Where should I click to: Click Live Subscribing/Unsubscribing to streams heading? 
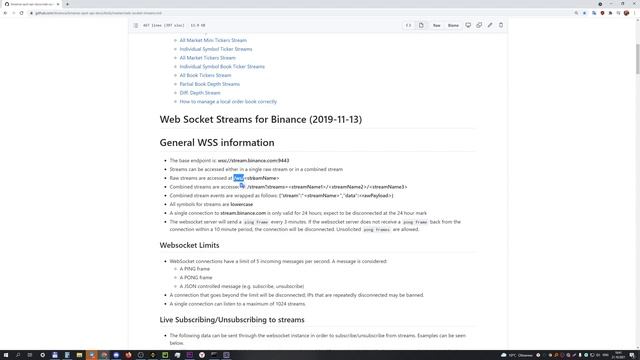click(x=232, y=320)
